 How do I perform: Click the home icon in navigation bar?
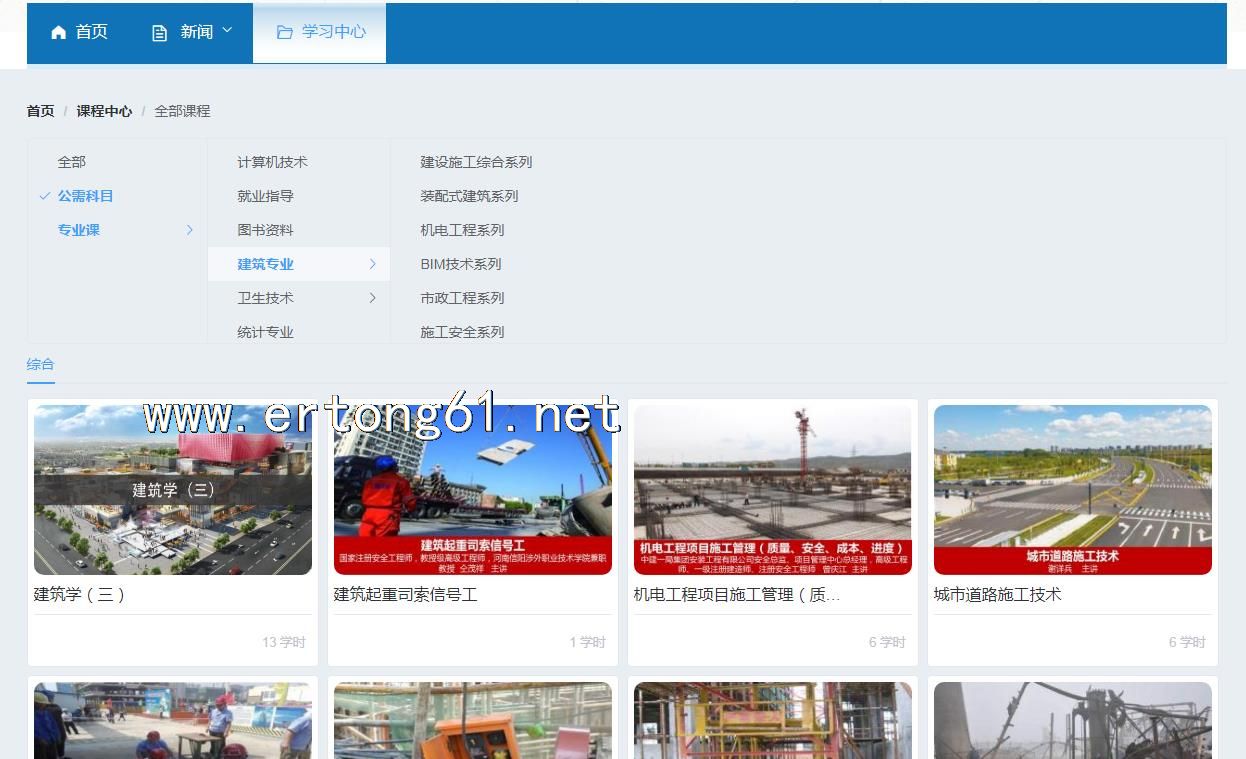click(x=58, y=32)
